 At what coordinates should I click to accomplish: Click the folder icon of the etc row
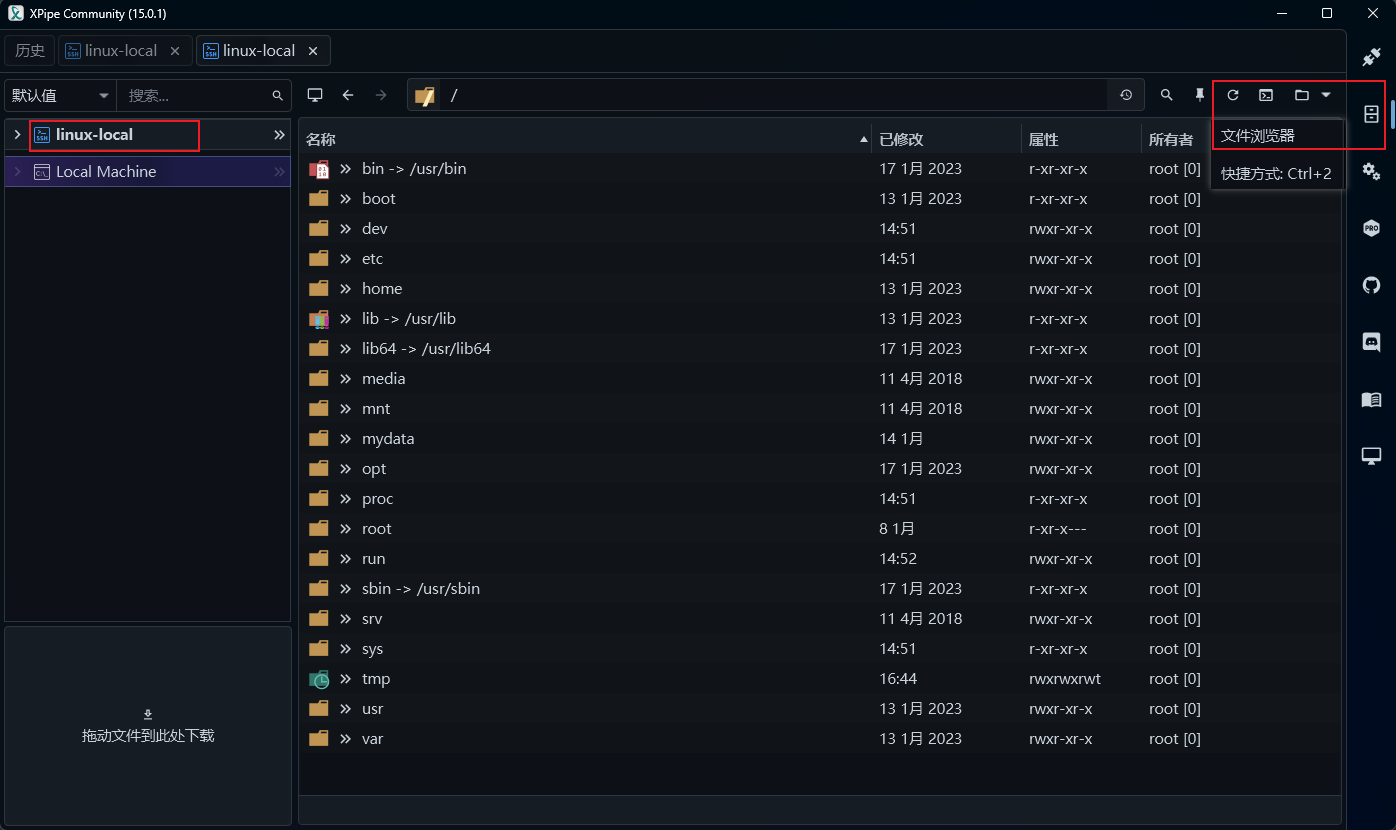319,259
